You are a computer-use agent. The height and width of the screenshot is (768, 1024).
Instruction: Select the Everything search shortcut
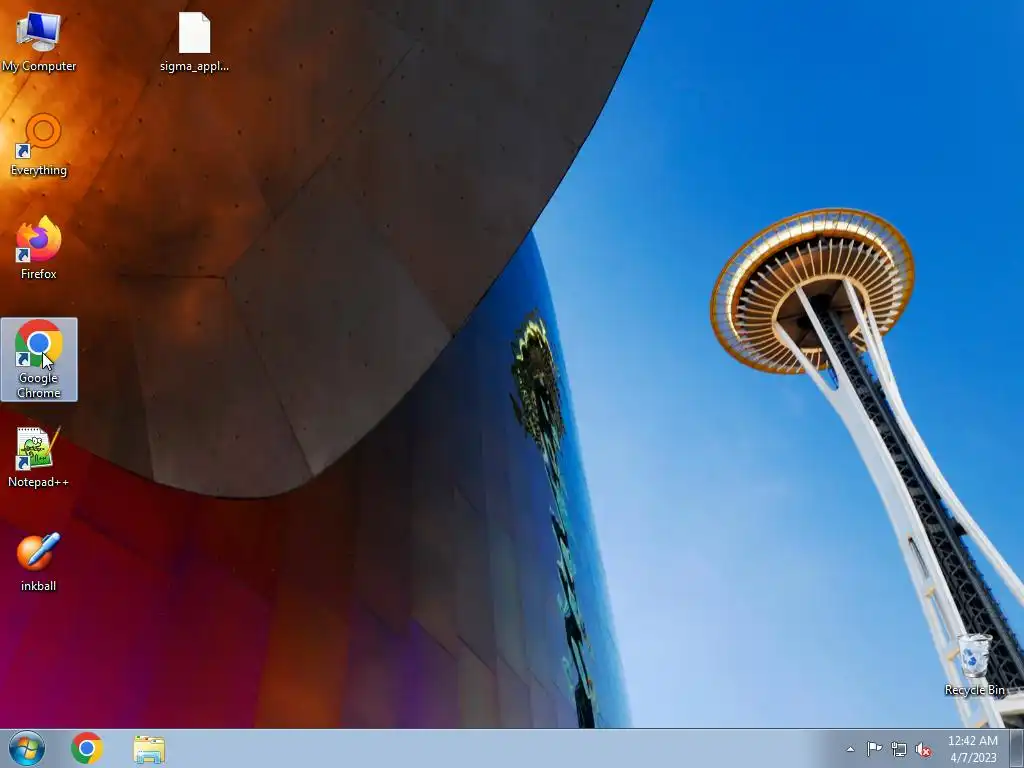click(39, 145)
